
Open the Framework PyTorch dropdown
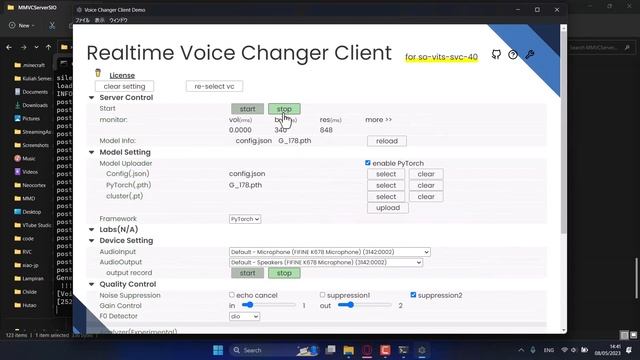pyautogui.click(x=244, y=219)
